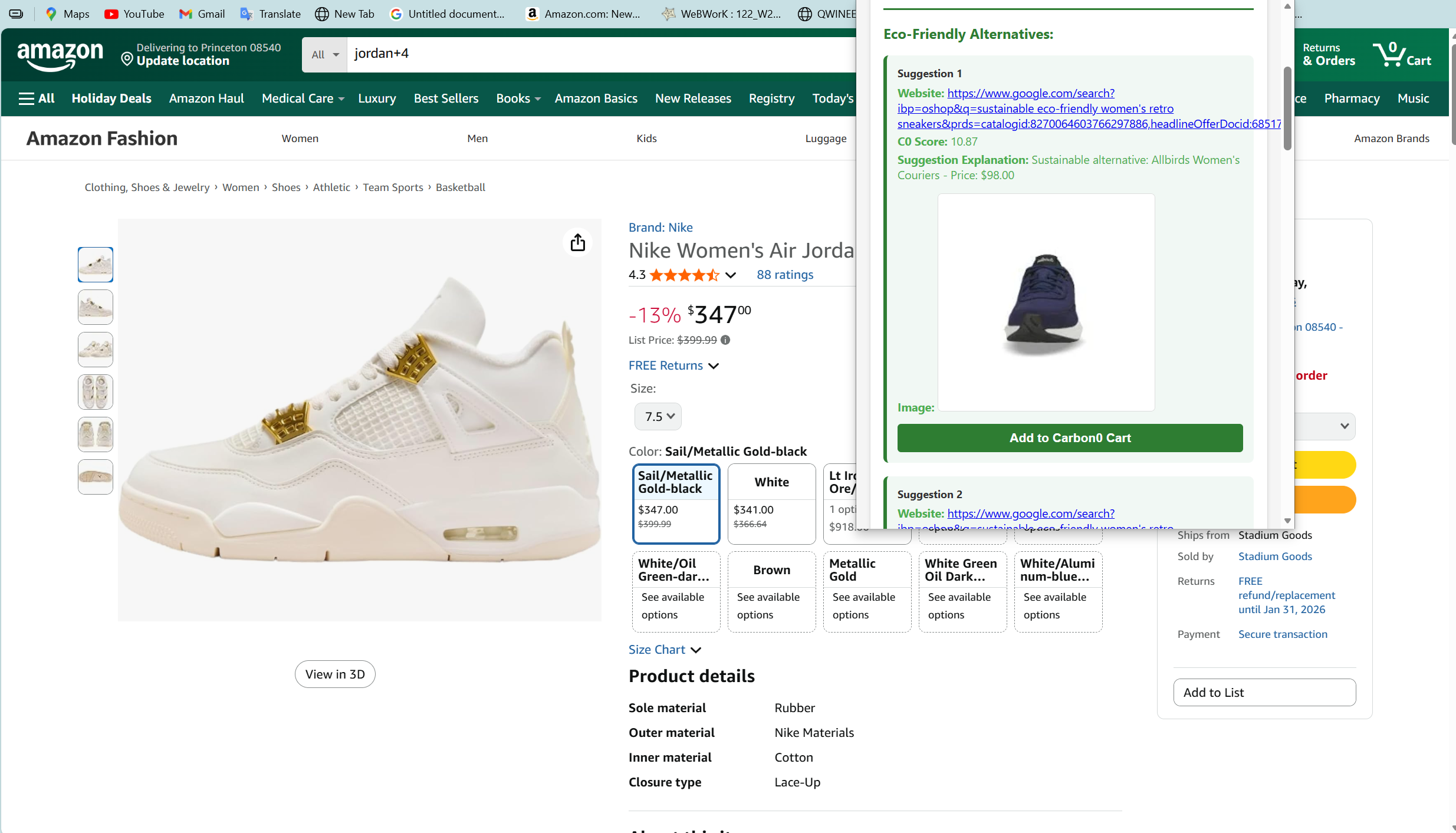Viewport: 1456px width, 833px height.
Task: Go to the Best Sellers nav item
Action: pos(446,98)
